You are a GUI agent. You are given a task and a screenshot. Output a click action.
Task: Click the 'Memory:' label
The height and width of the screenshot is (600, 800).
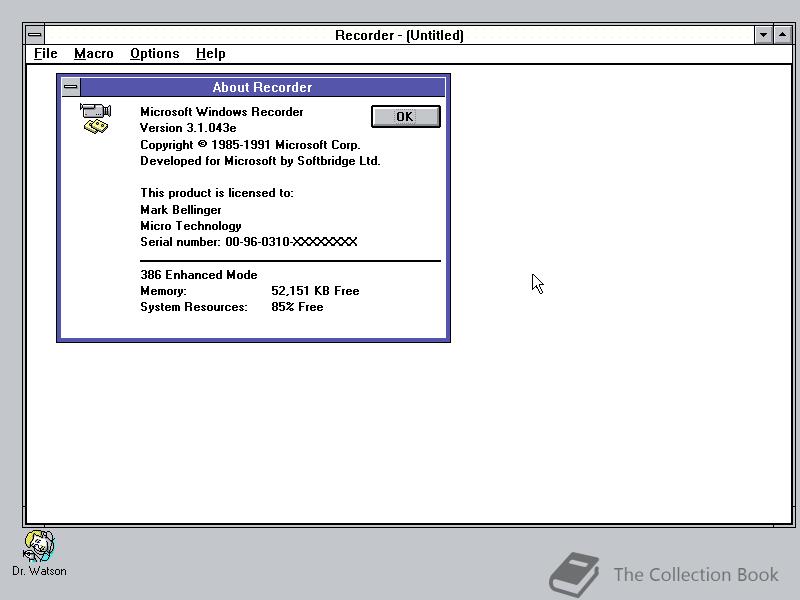pyautogui.click(x=163, y=291)
